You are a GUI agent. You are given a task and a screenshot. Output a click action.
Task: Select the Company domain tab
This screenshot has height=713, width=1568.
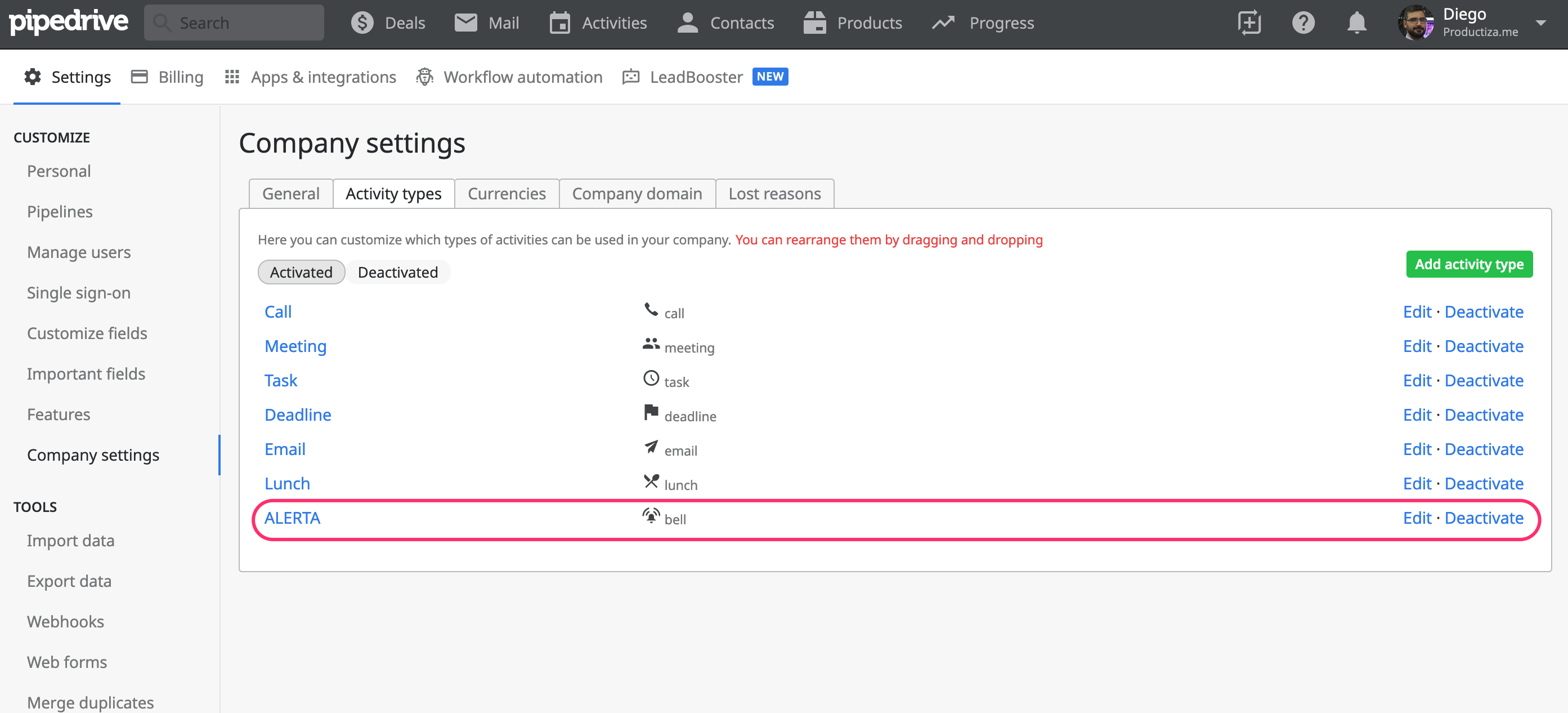[x=637, y=194]
